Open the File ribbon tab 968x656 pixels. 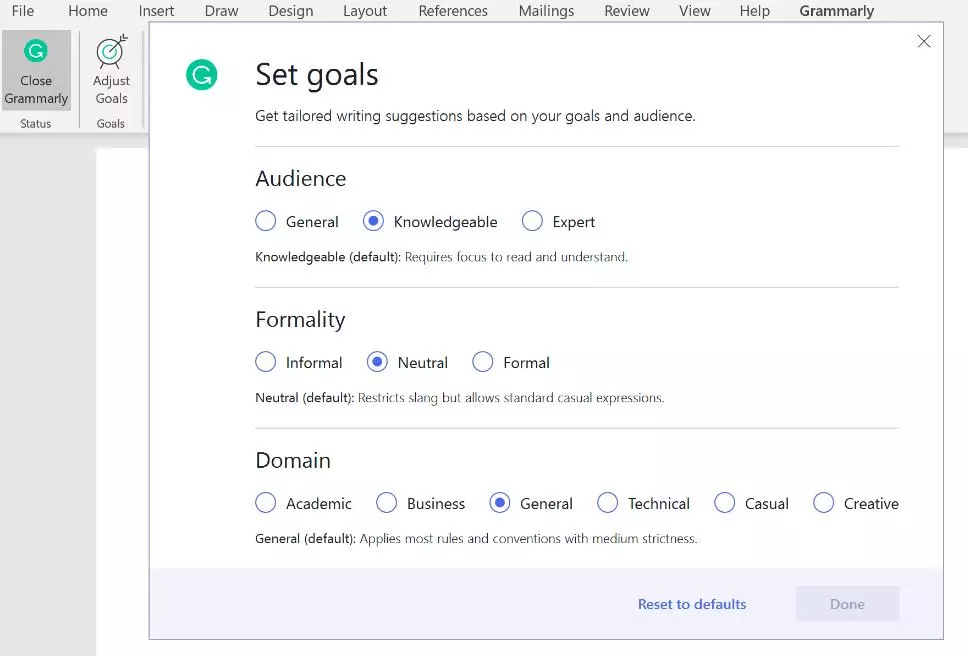pos(23,11)
